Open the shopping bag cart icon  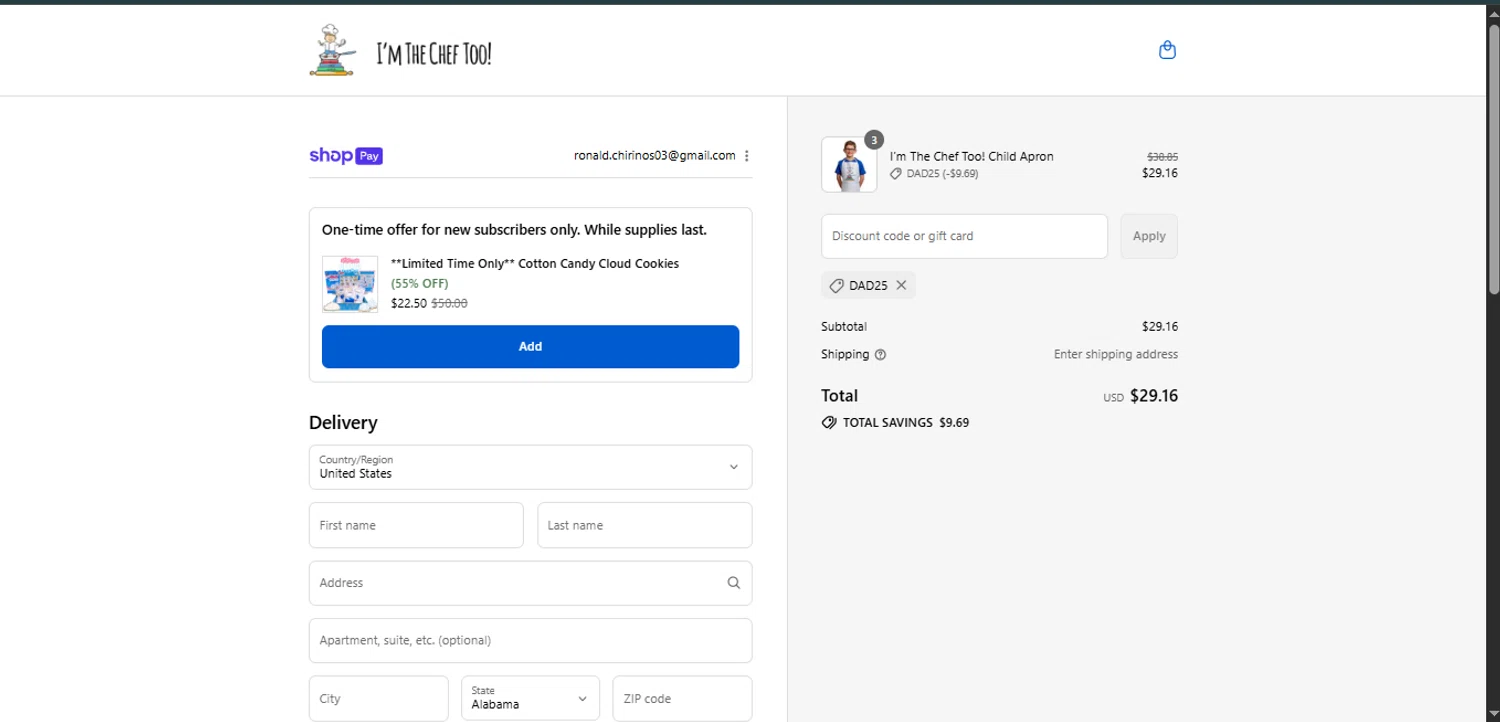[1167, 50]
